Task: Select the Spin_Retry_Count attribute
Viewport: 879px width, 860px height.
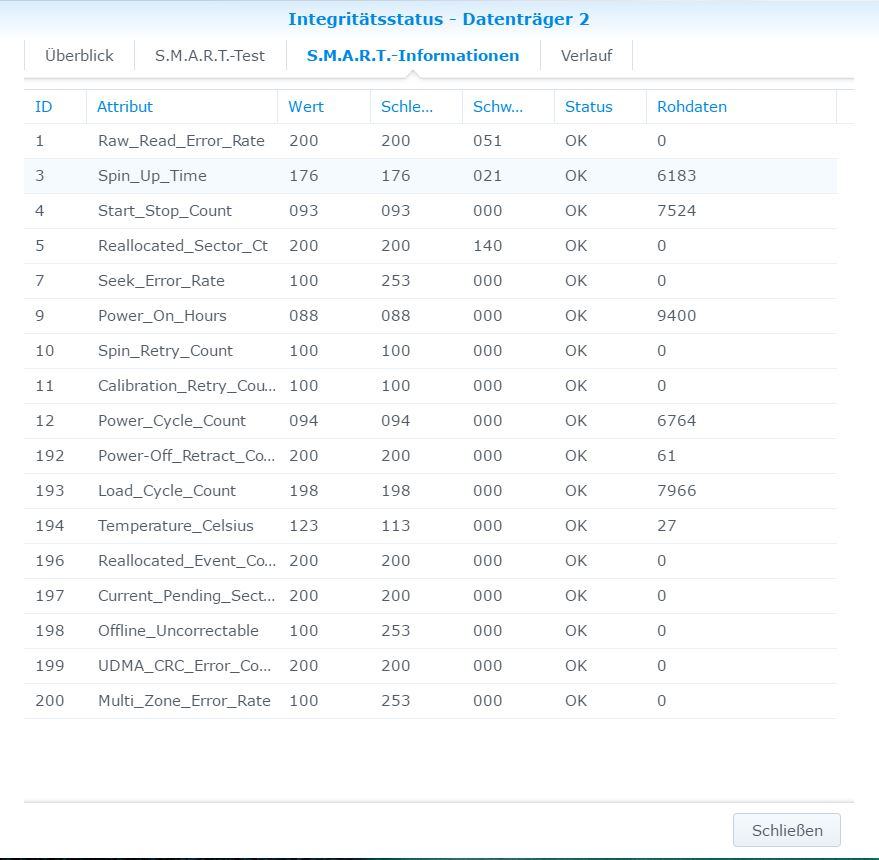Action: [x=165, y=351]
